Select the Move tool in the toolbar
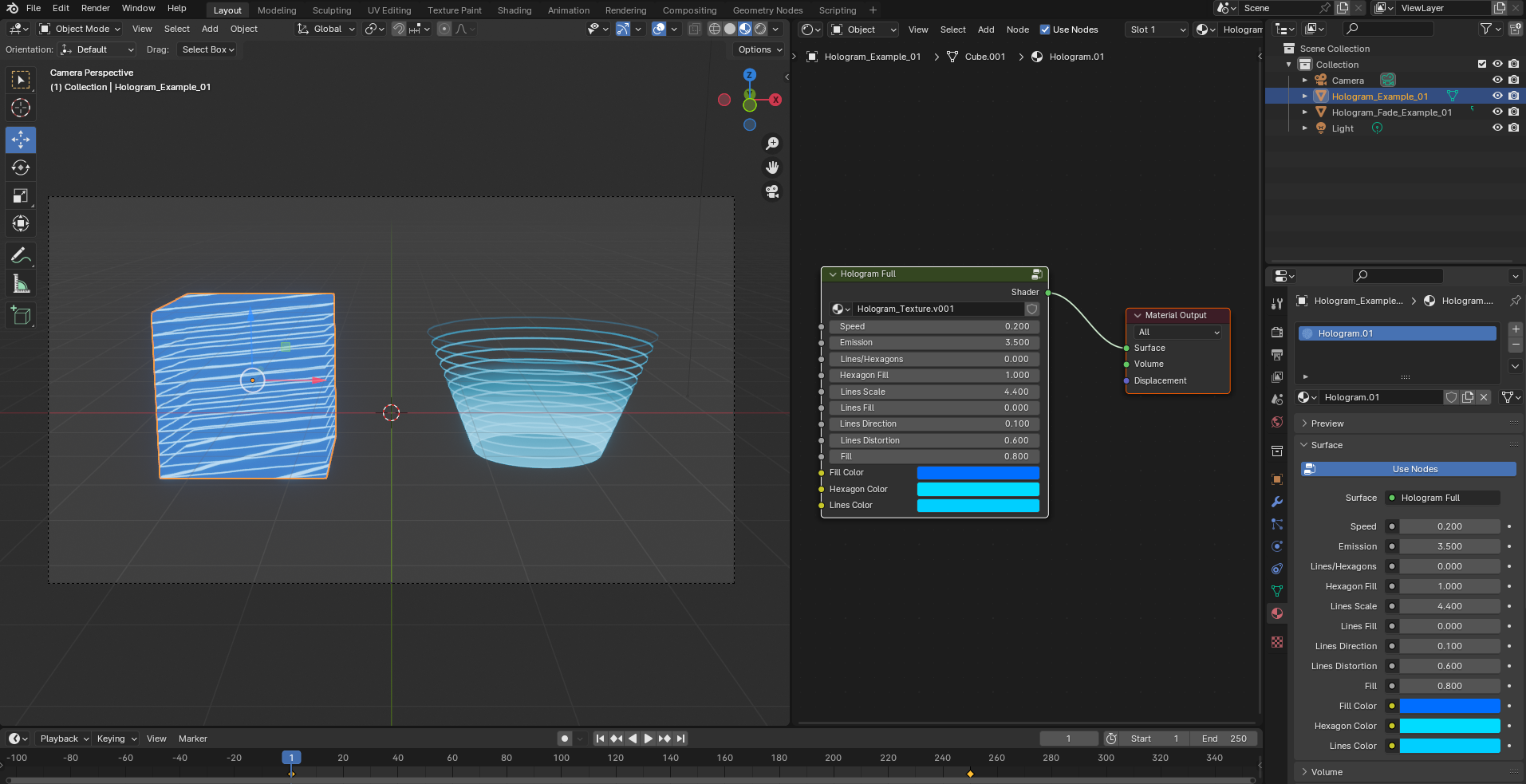 click(21, 140)
